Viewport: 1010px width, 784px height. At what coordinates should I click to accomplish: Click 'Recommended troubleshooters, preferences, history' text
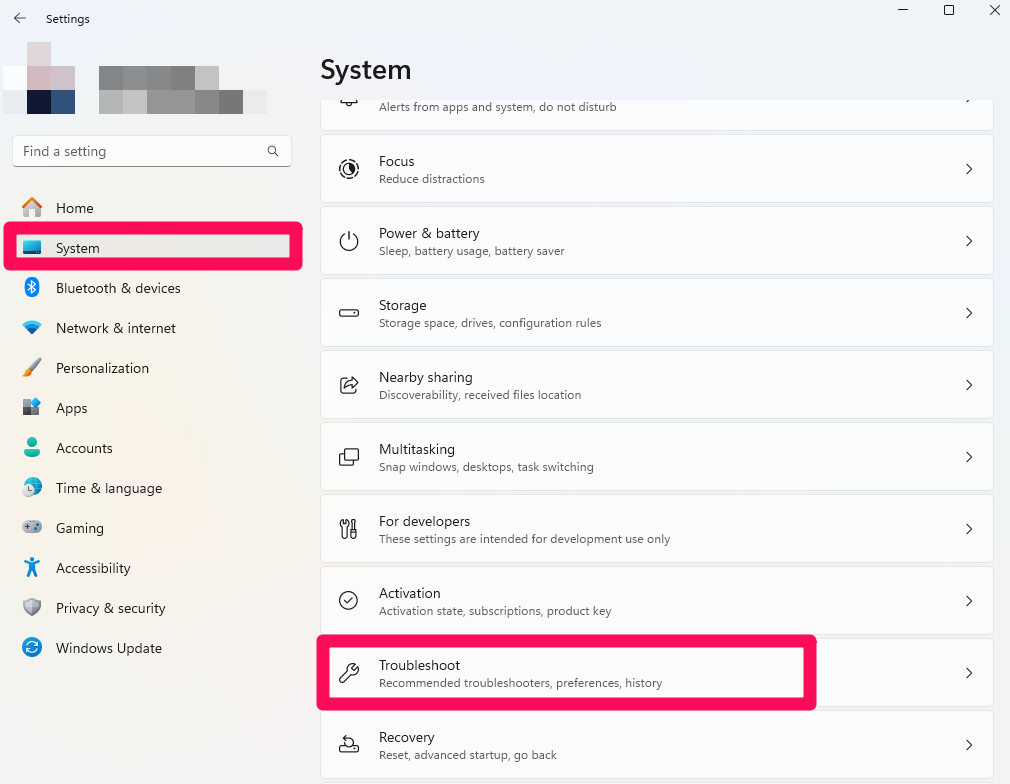coord(520,683)
